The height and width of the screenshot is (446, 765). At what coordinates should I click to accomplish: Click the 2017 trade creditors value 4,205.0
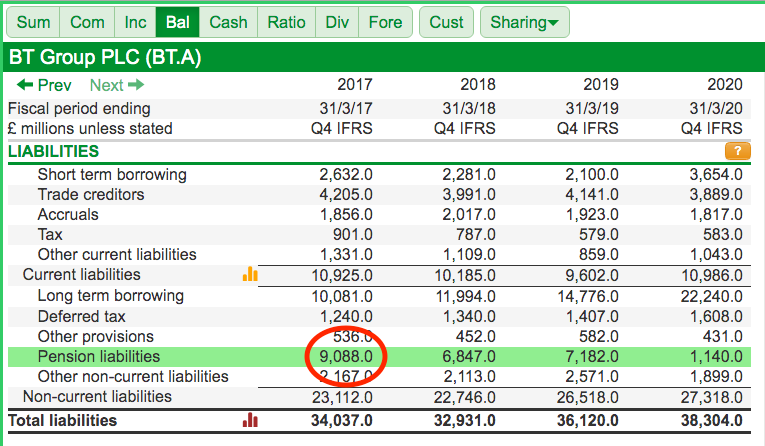point(346,195)
